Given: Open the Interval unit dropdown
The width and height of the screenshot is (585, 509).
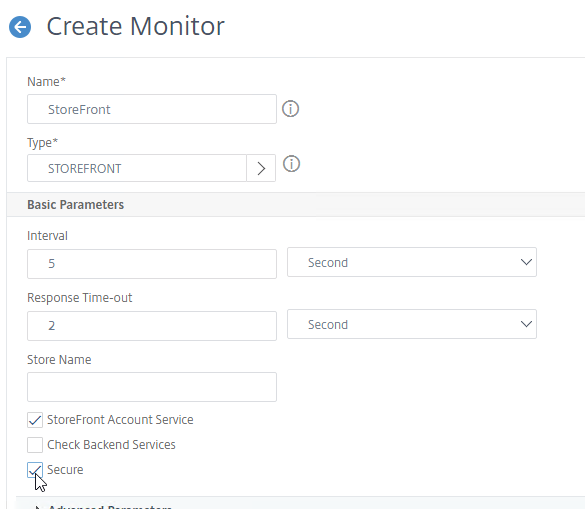Looking at the screenshot, I should [x=412, y=262].
